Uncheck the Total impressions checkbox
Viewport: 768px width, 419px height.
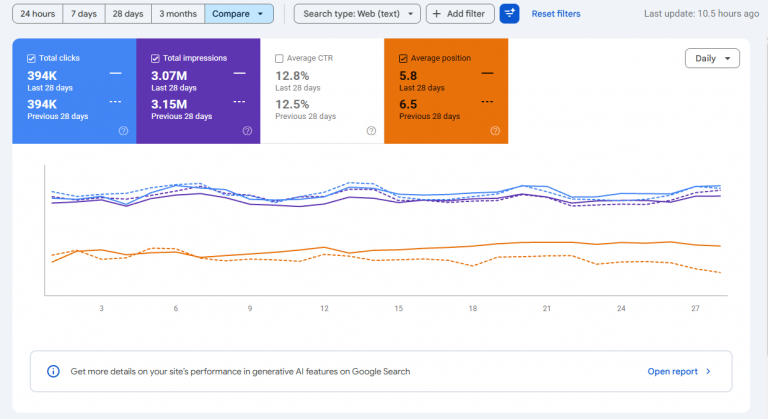(155, 58)
